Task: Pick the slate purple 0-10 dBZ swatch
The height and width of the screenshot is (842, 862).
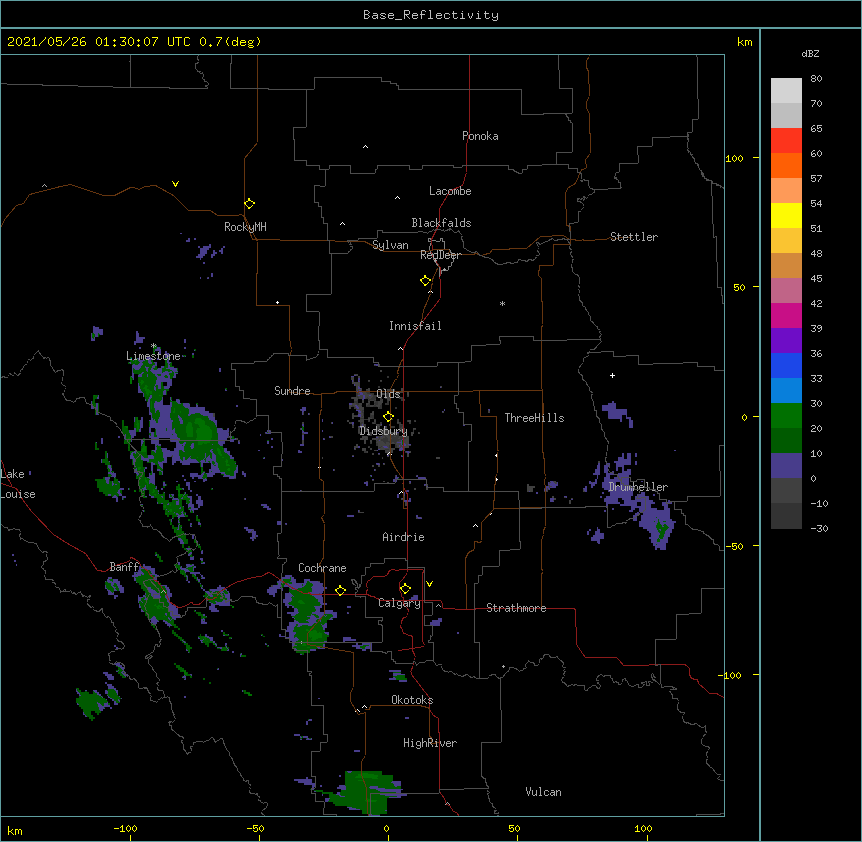Action: [x=786, y=466]
